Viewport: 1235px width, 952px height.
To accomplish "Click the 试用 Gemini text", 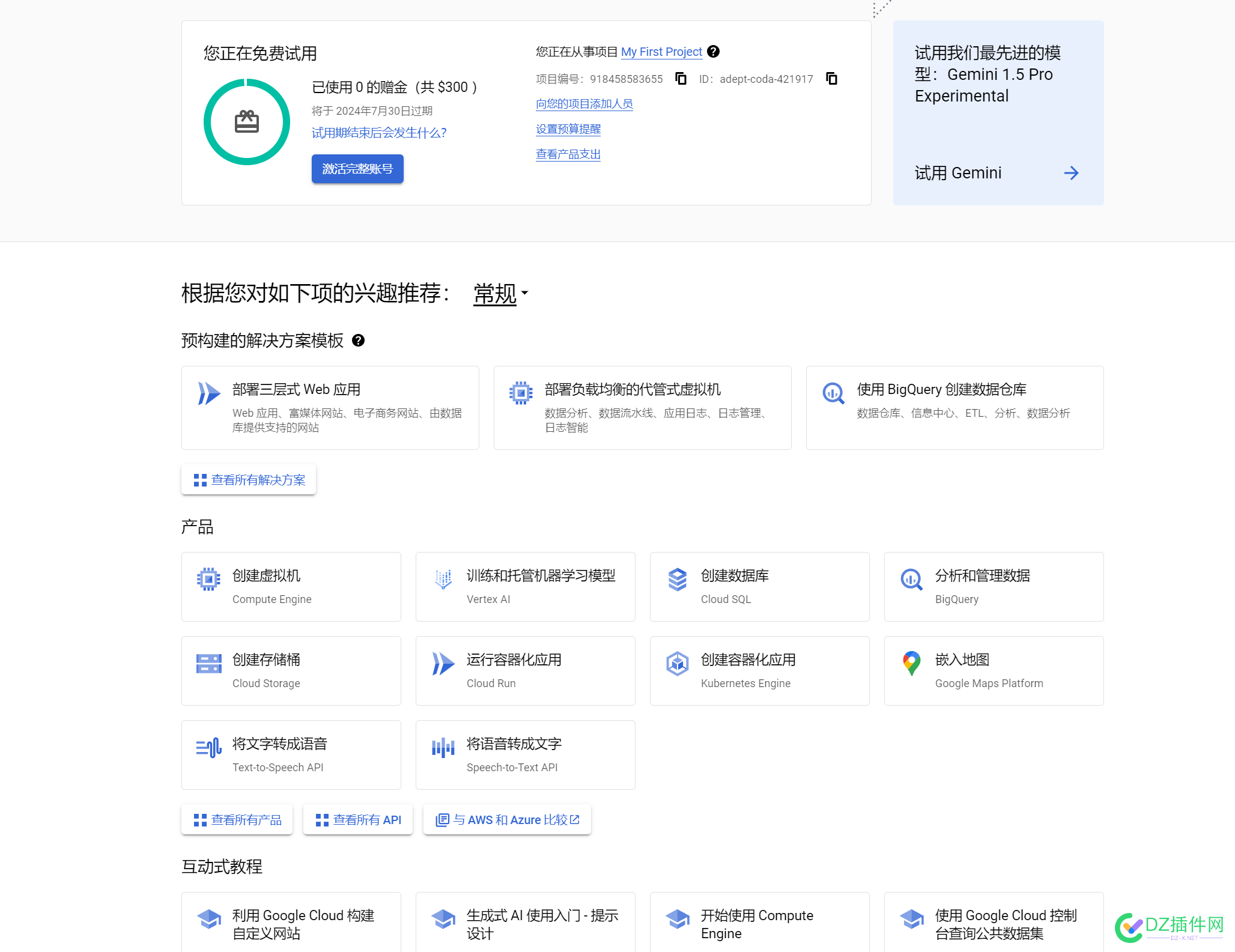I will 958,173.
